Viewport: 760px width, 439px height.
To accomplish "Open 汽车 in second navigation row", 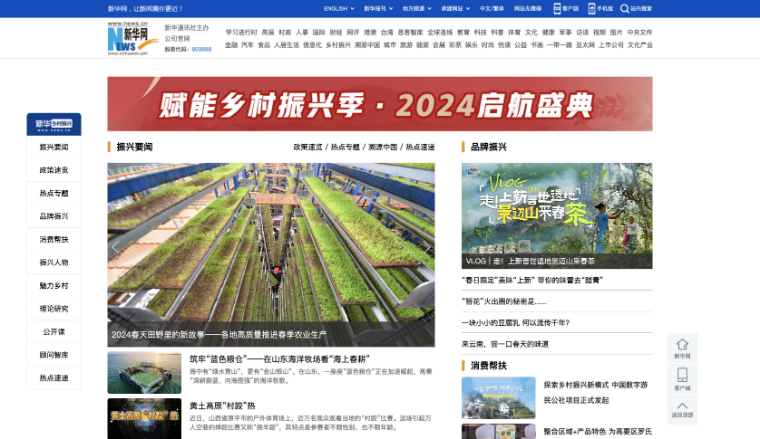I will [248, 45].
